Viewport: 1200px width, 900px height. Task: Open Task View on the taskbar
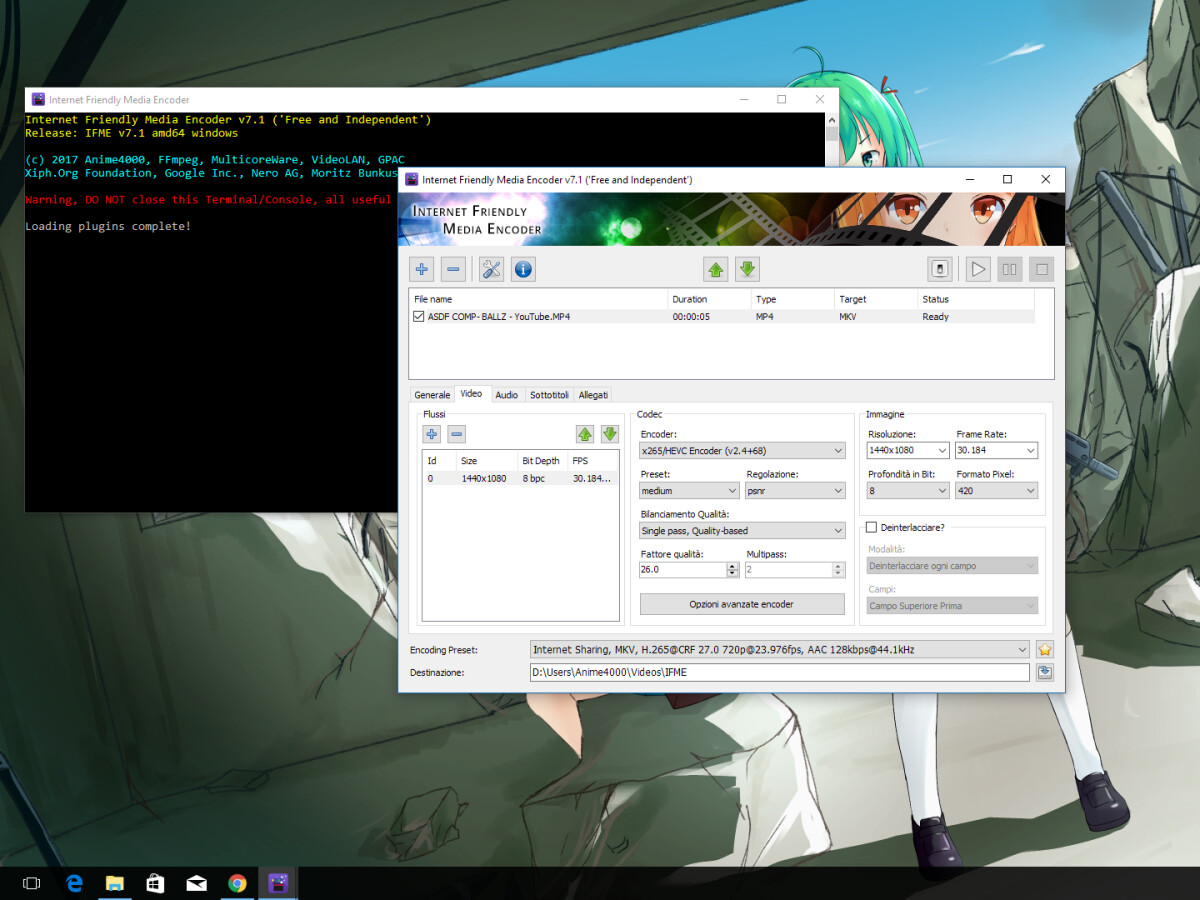31,883
